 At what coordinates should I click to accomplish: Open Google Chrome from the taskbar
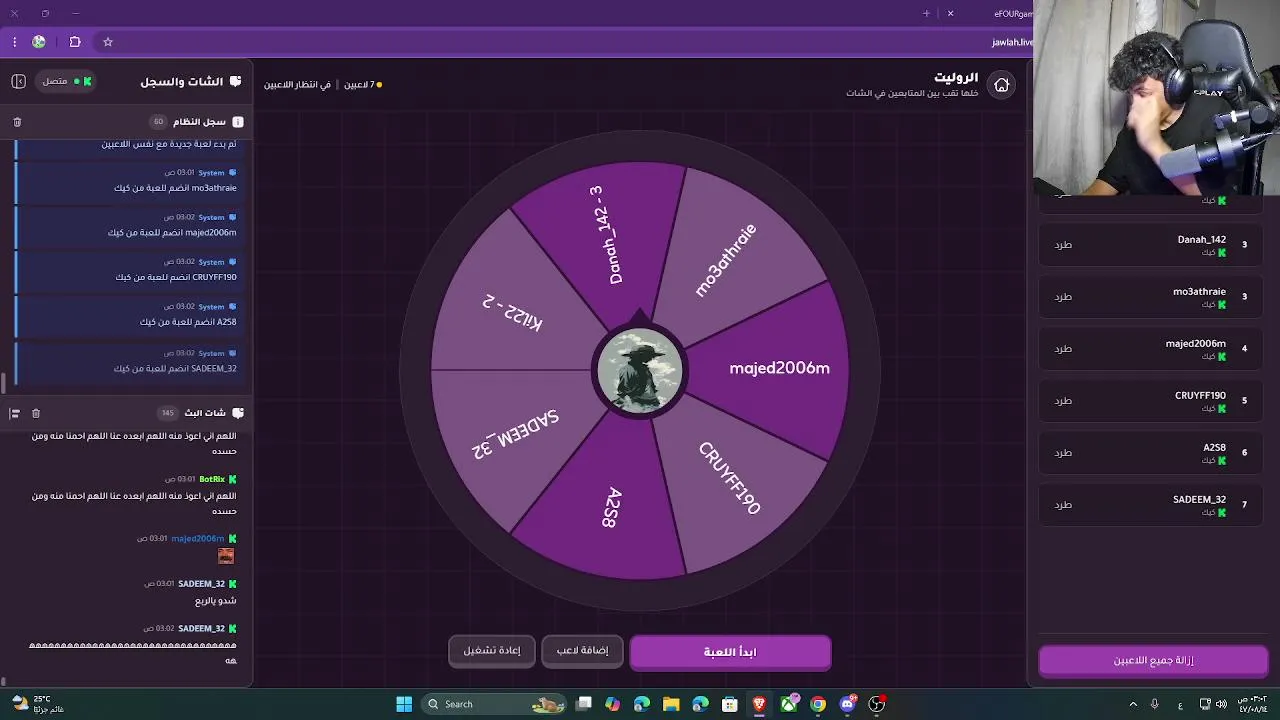coord(818,704)
